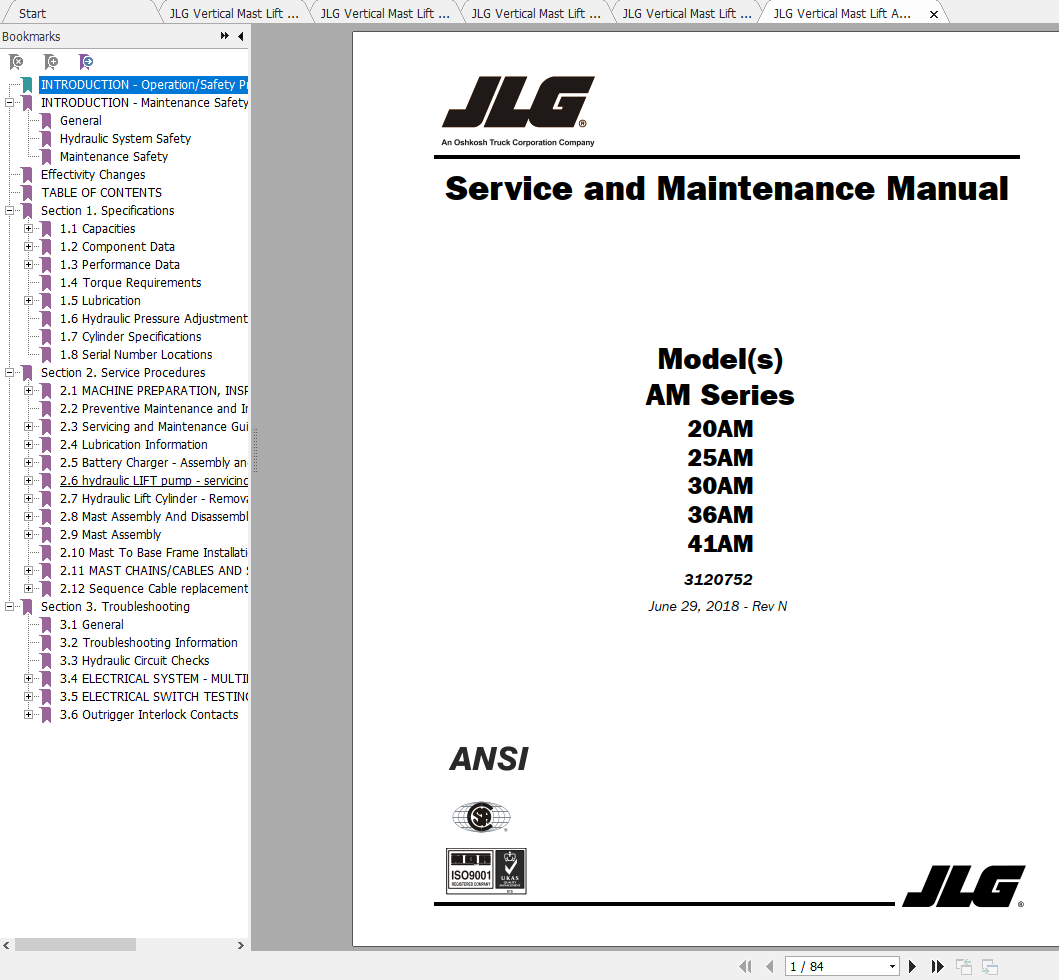The image size is (1059, 980).
Task: Open 1.6 Hydraulic Pressure Adjustment bookmark
Action: coord(153,319)
